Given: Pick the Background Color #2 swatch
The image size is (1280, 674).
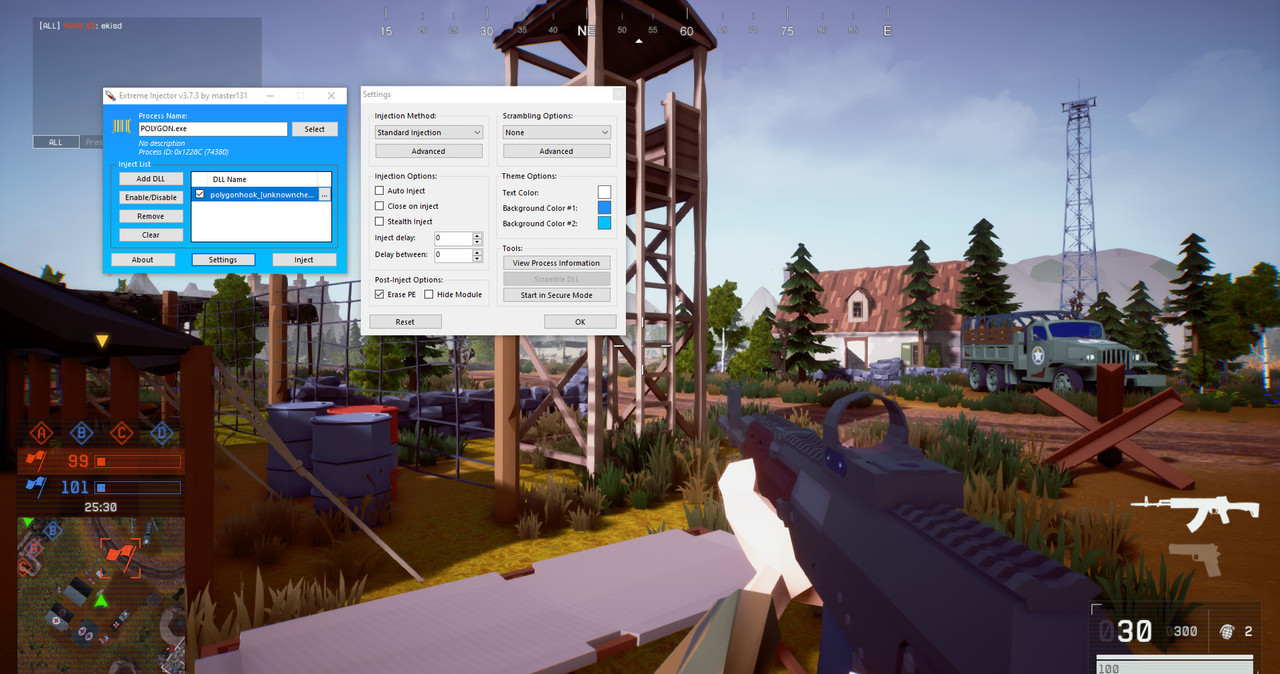Looking at the screenshot, I should point(604,223).
